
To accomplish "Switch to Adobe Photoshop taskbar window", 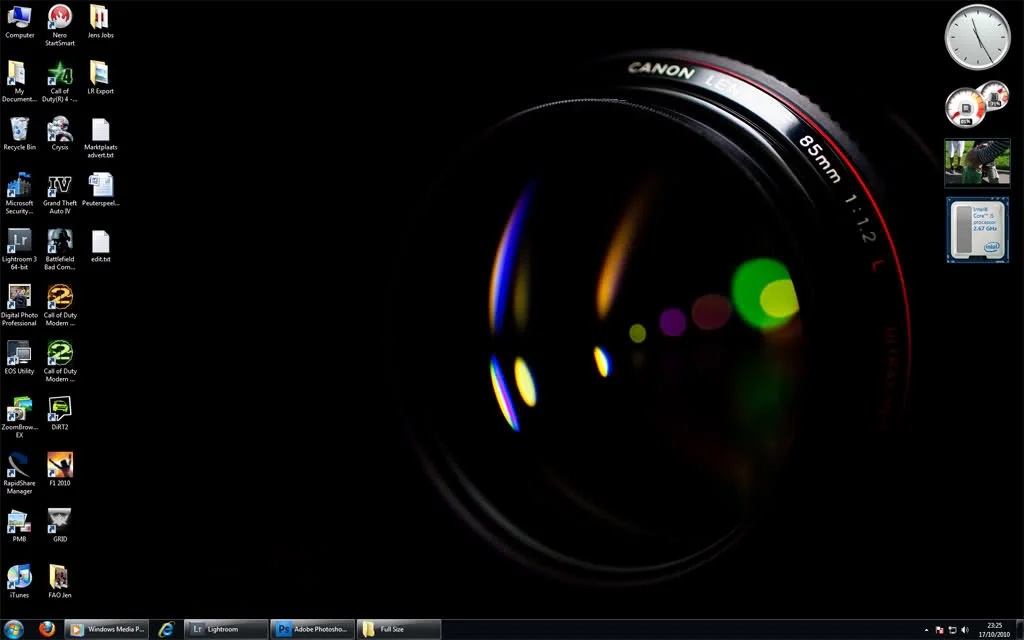I will coord(312,630).
